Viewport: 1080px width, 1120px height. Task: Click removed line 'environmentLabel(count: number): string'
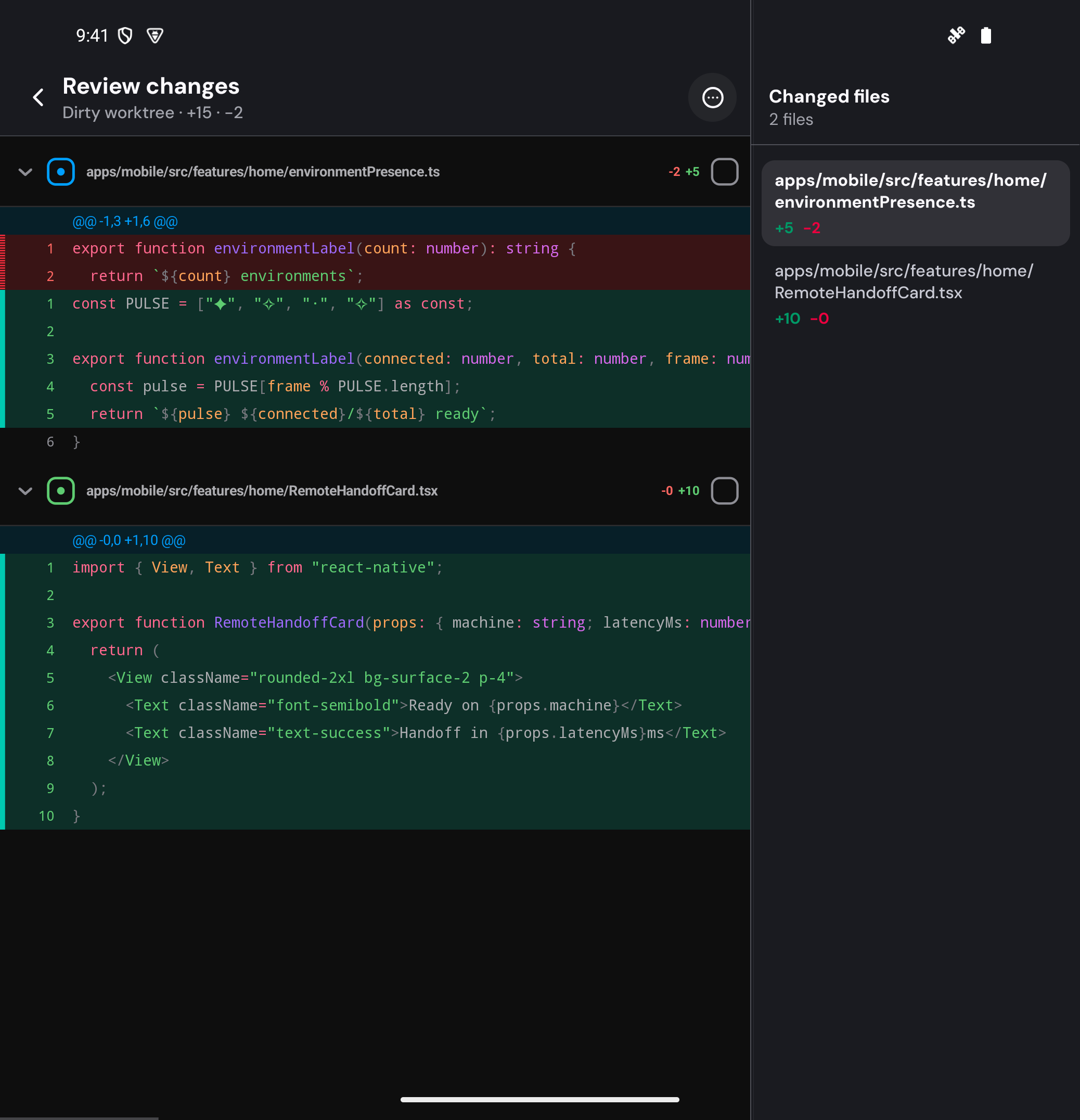pyautogui.click(x=375, y=249)
